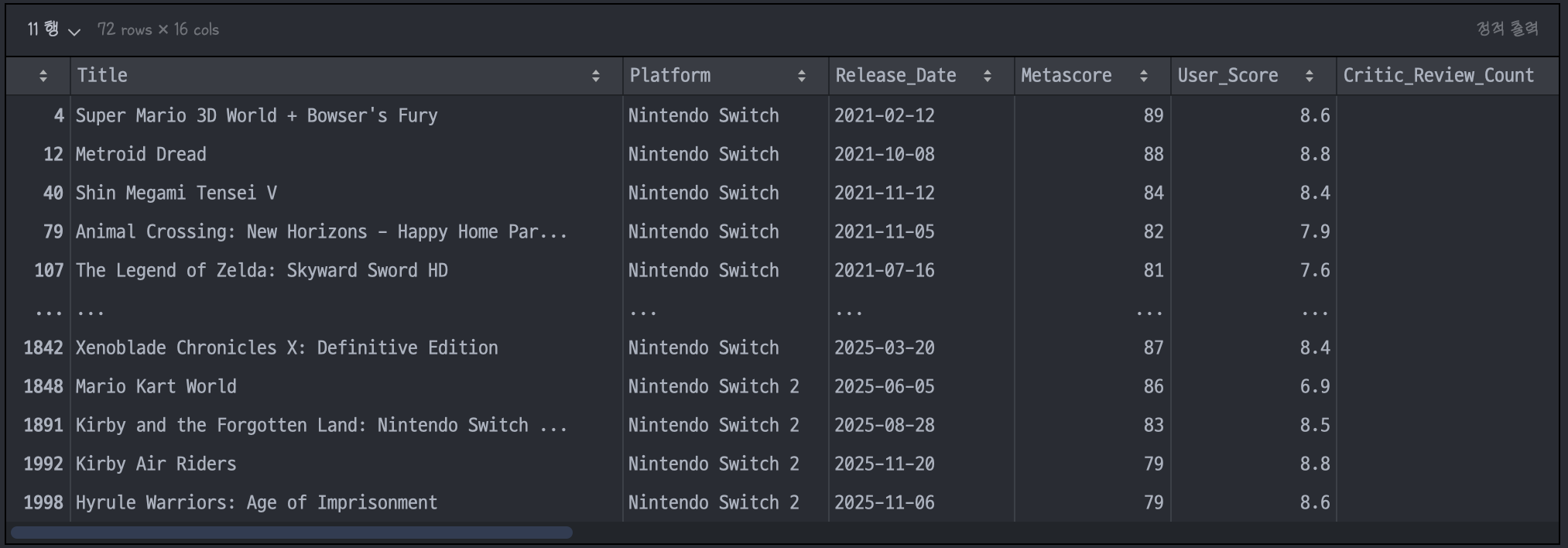Click row index 1998

click(x=43, y=502)
